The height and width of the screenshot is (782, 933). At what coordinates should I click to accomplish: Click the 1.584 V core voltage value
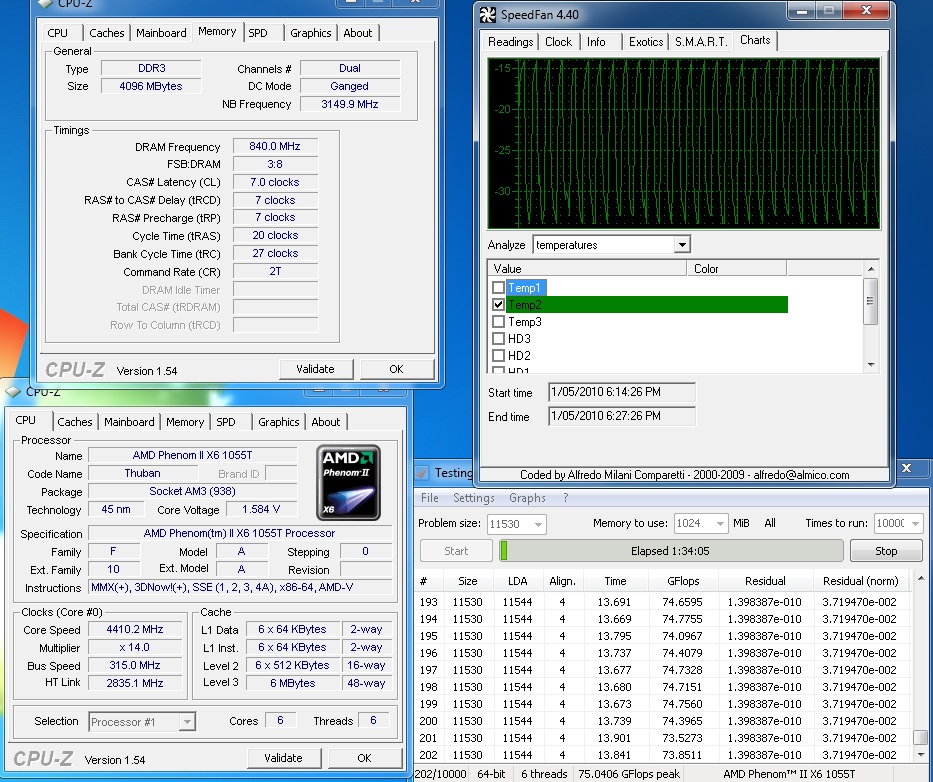(261, 509)
